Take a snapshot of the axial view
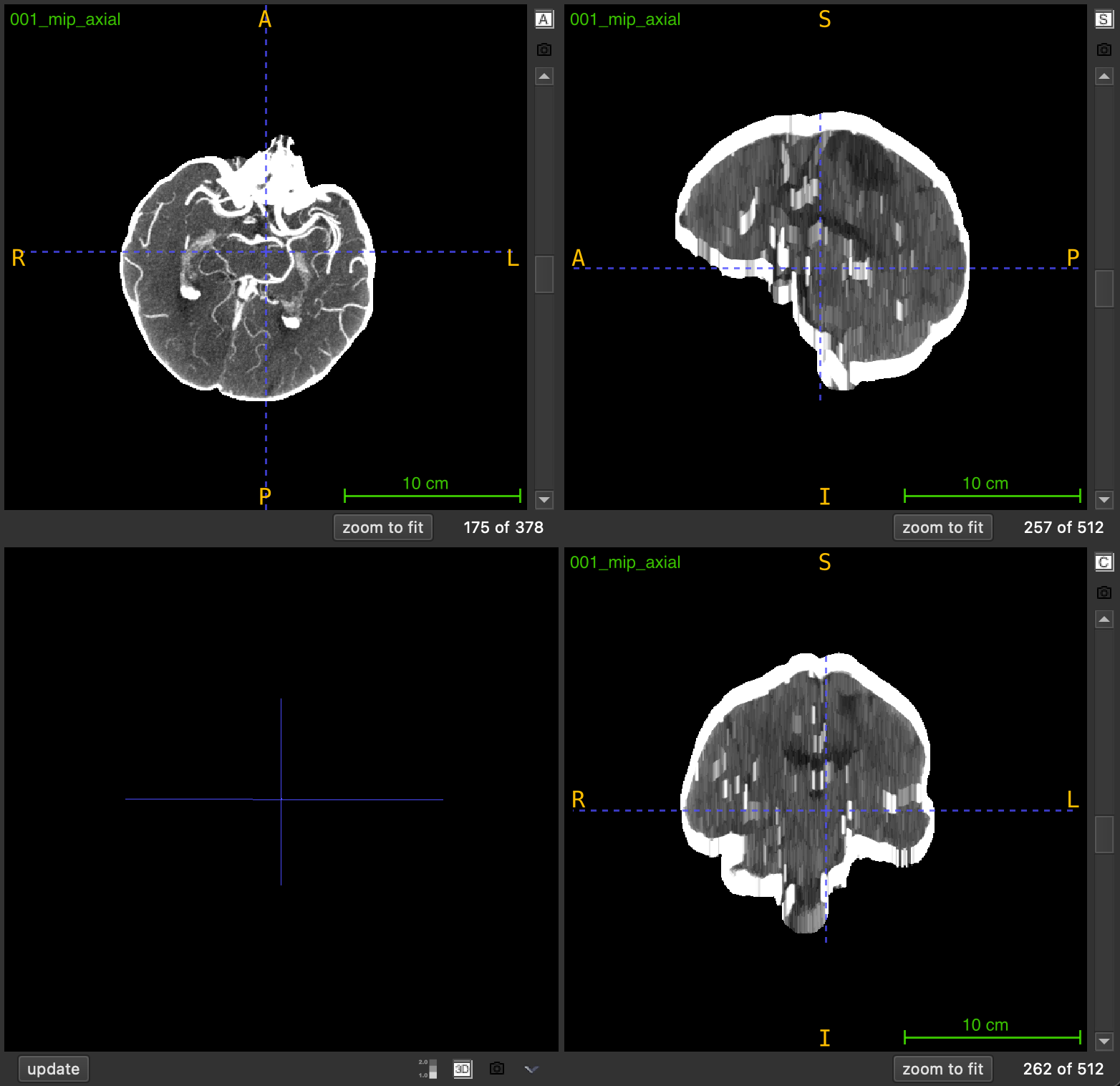1120x1086 pixels. coord(544,49)
